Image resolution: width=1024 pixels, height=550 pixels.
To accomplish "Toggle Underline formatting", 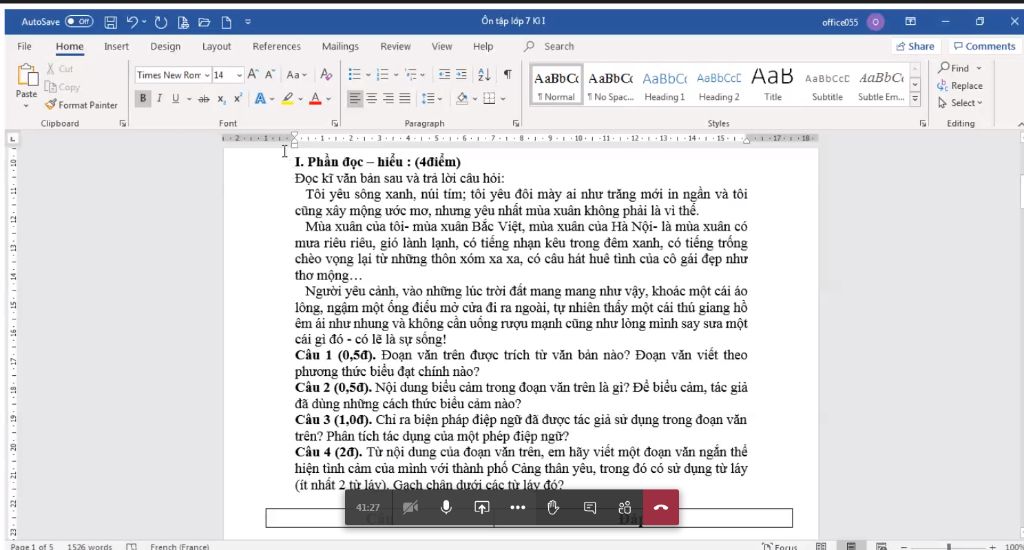I will pos(175,99).
